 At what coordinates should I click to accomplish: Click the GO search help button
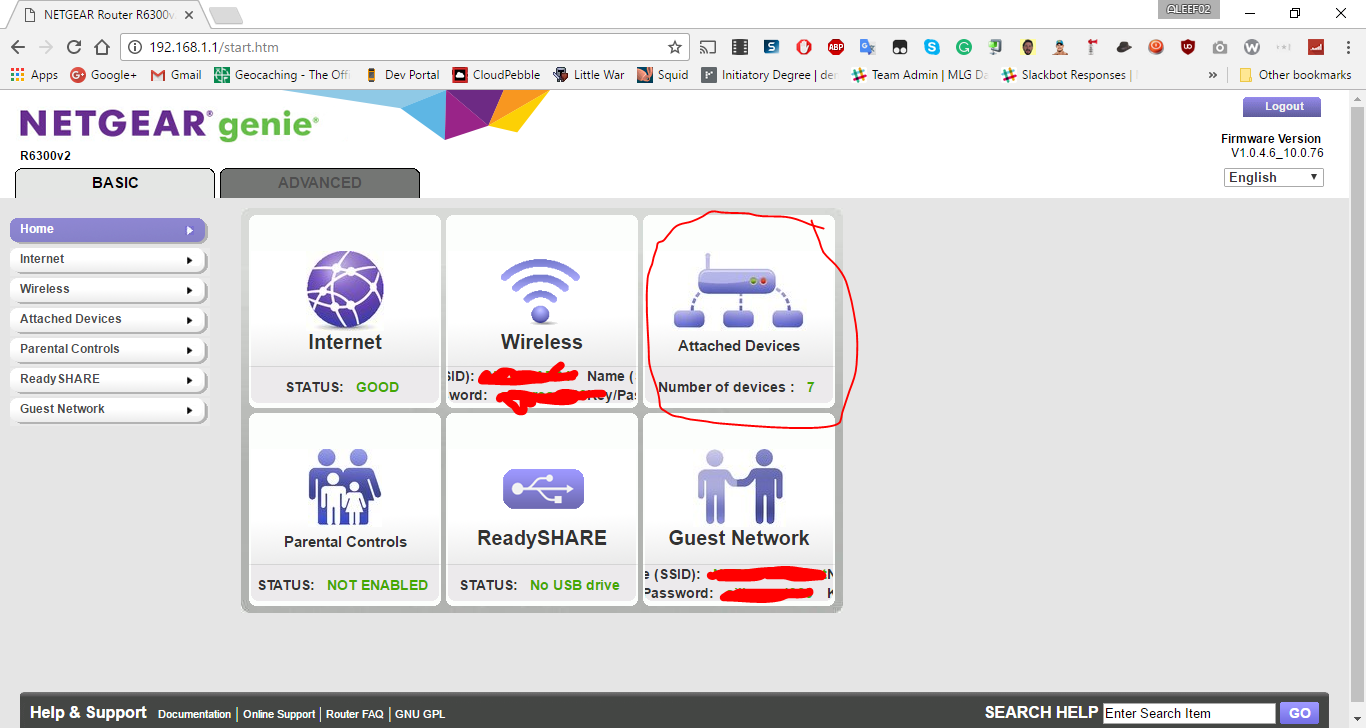(1299, 712)
